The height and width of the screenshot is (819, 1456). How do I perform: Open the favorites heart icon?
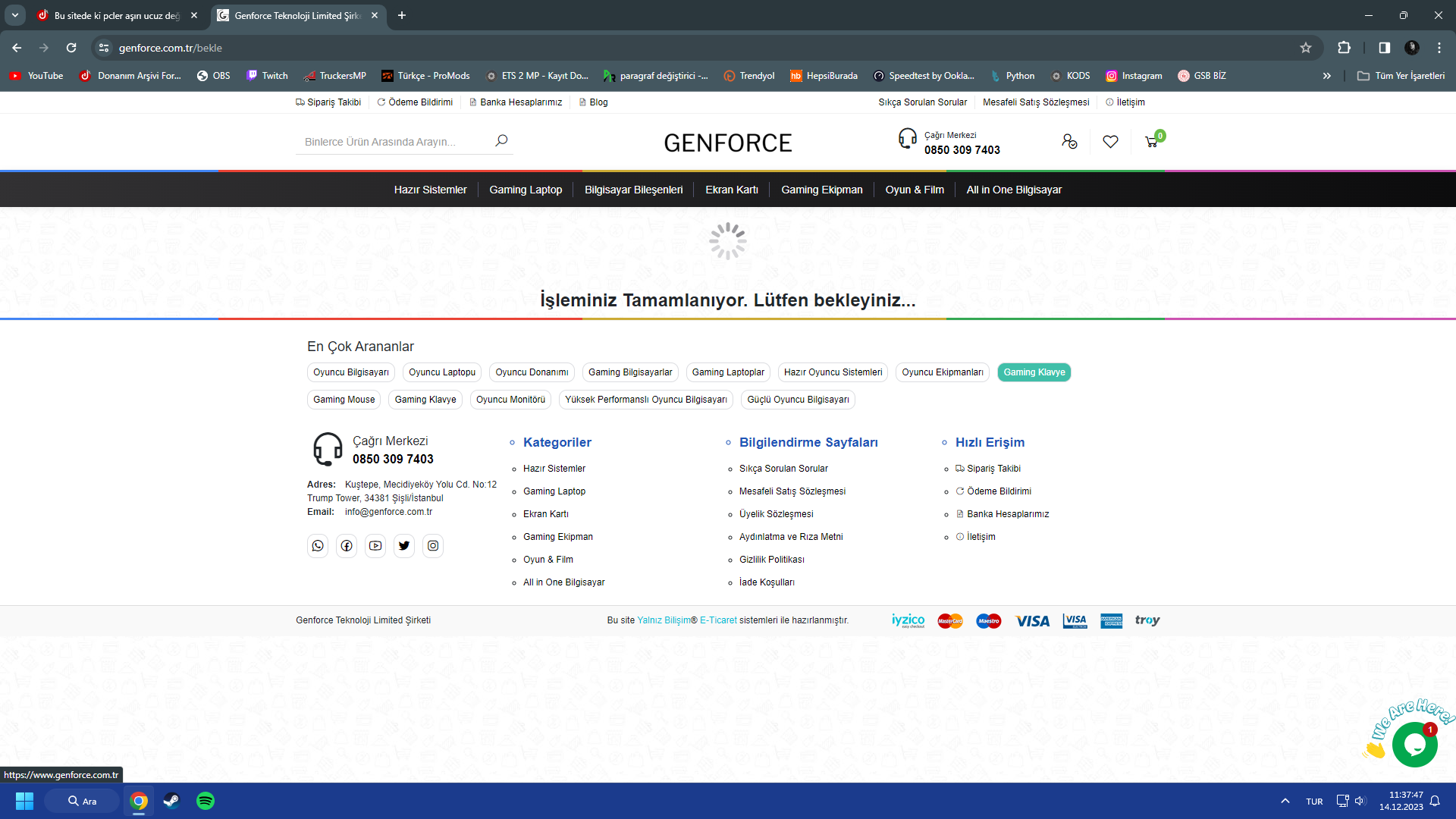pyautogui.click(x=1110, y=142)
